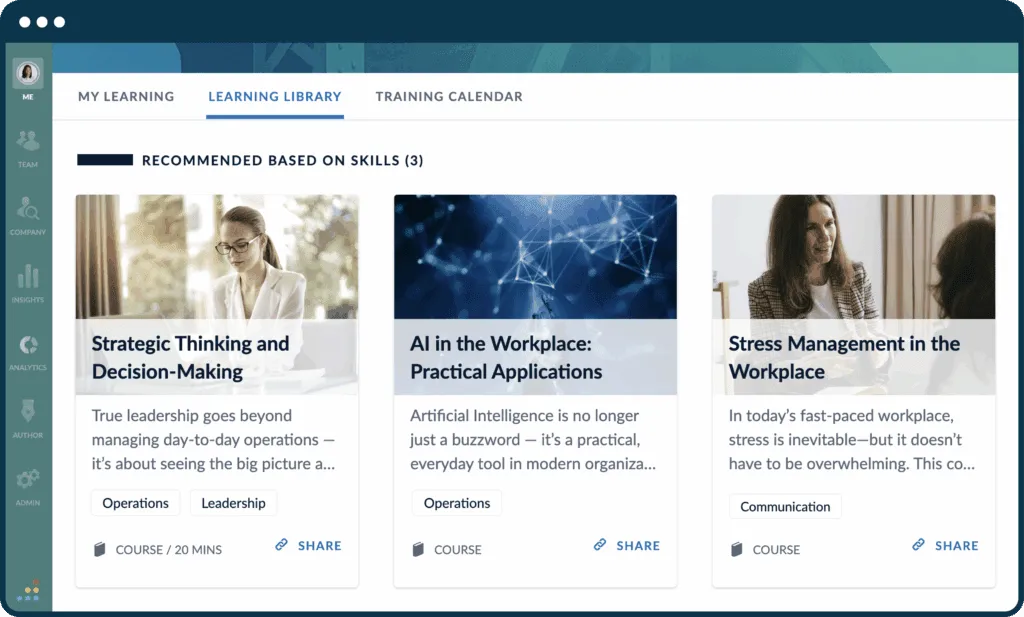
Task: Open the ME profile avatar
Action: tap(28, 74)
